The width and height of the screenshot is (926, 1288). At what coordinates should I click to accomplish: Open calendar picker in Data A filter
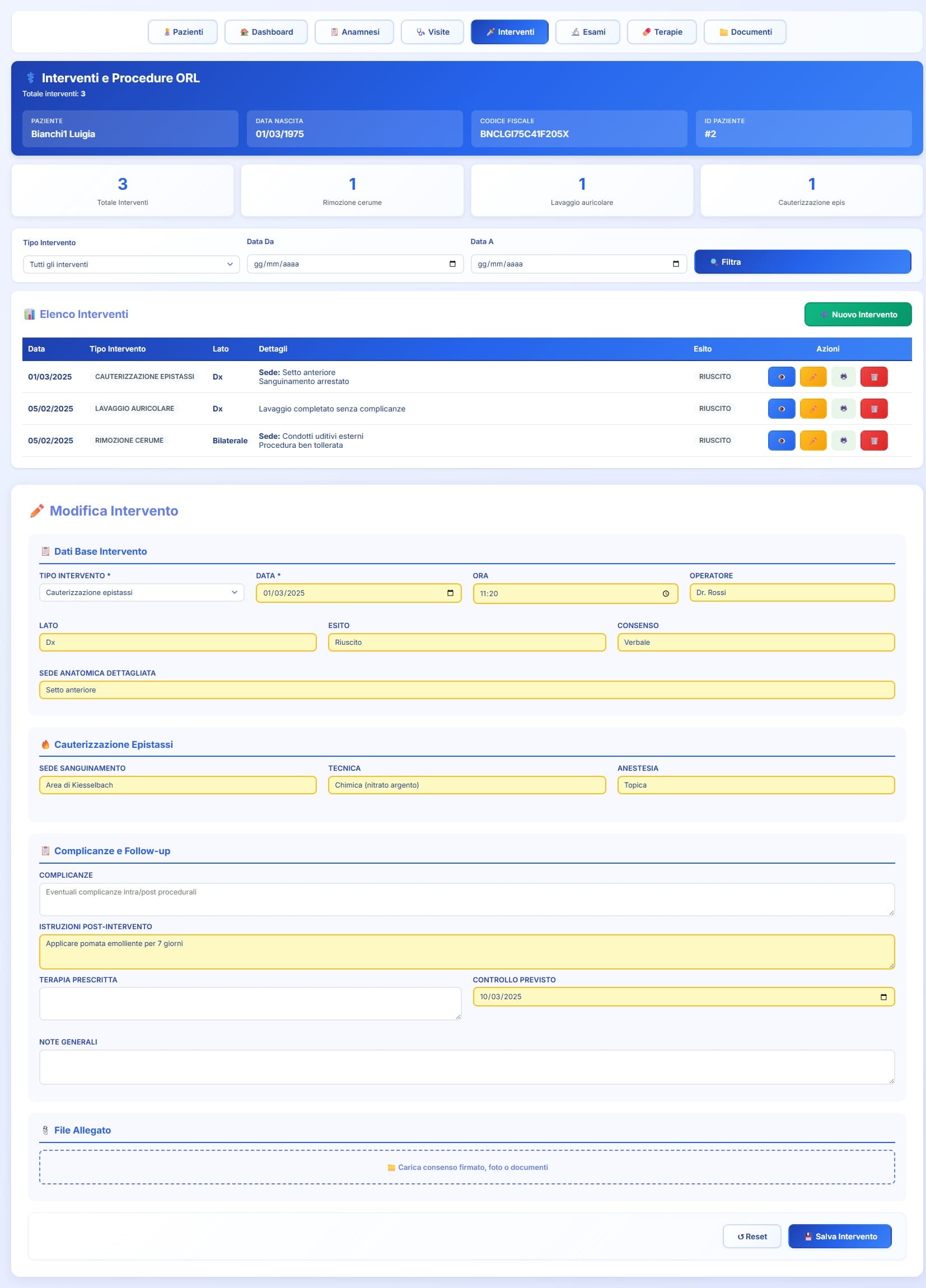676,264
